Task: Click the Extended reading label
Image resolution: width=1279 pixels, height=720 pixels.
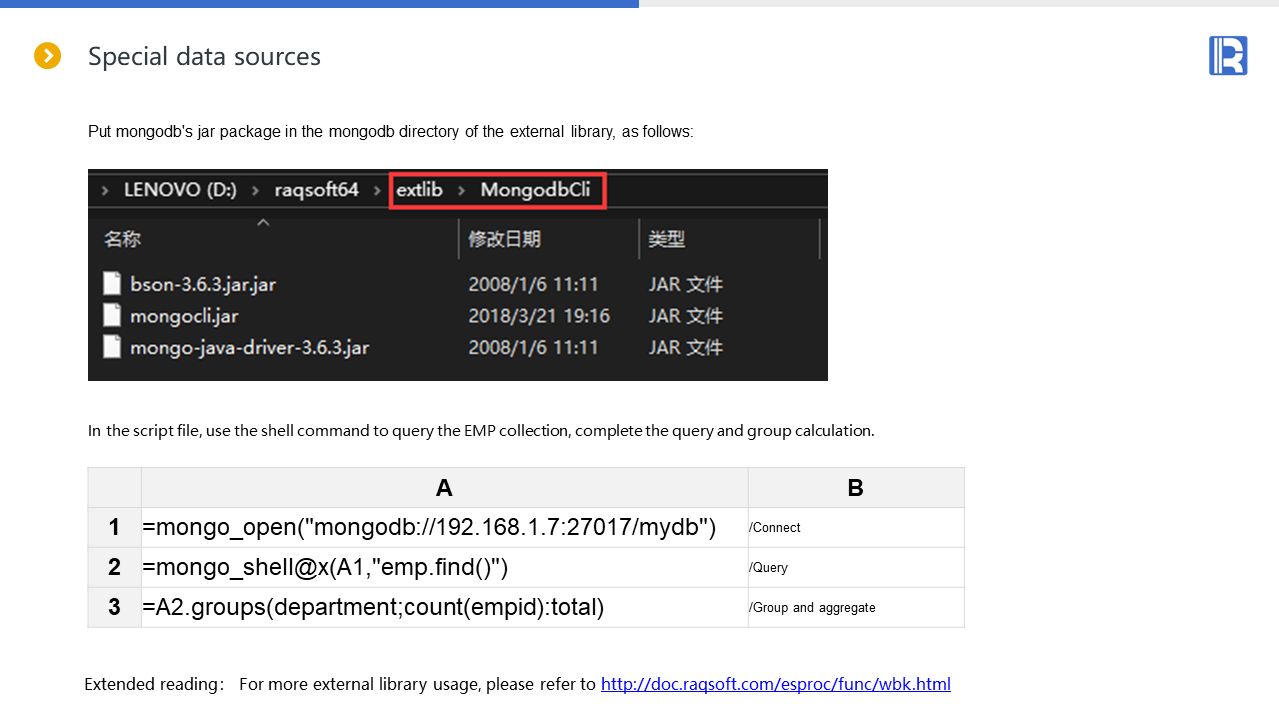Action: coord(154,684)
